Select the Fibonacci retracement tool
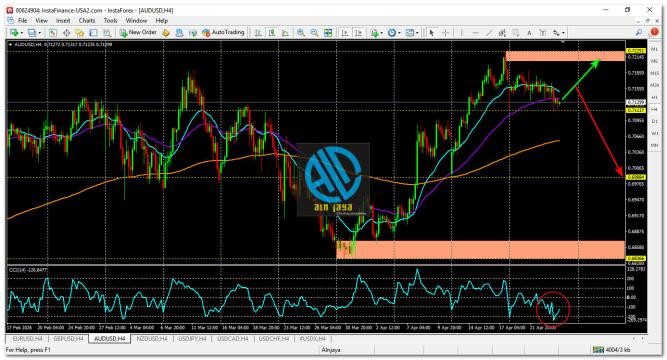Screen dimensions: 667x360 tap(516, 33)
